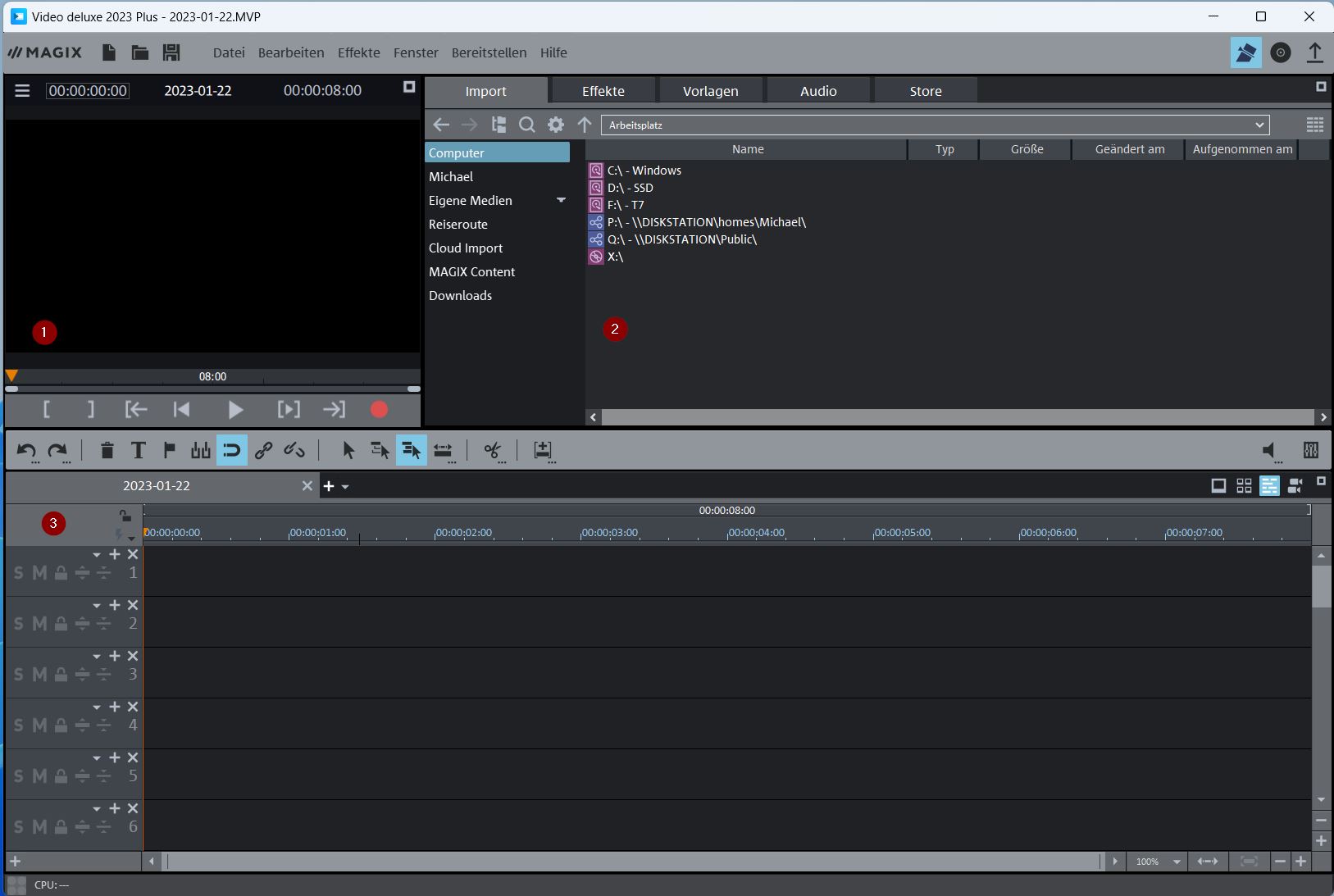
Task: Open the audio mixer icon
Action: tap(1310, 450)
